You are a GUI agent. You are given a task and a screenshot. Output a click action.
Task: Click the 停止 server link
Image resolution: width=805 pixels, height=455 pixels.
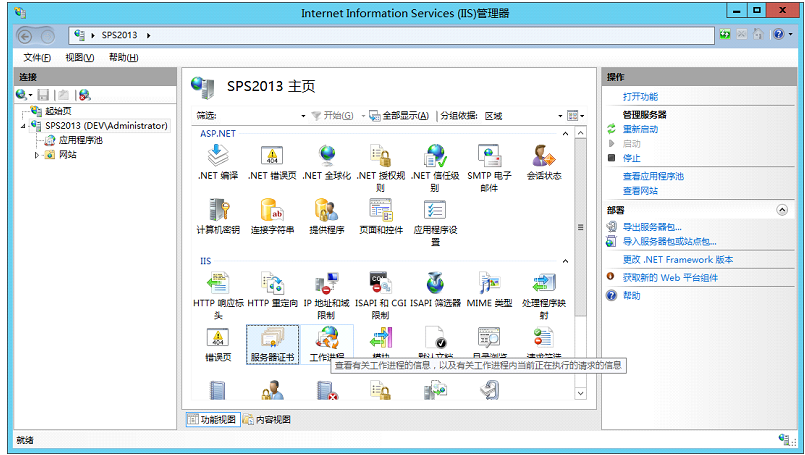pos(631,158)
